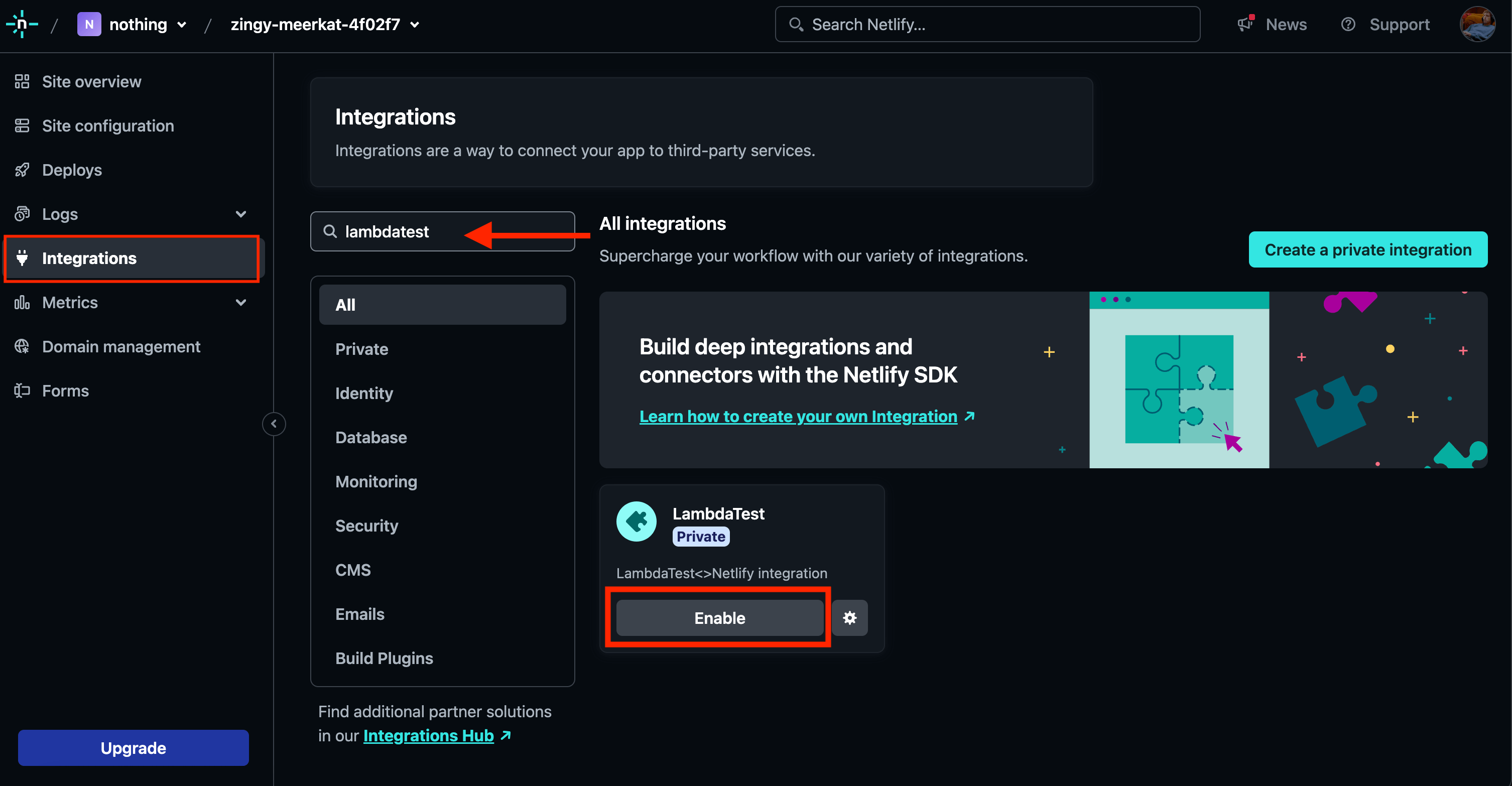This screenshot has height=786, width=1512.
Task: Open the Integrations Hub link
Action: click(x=428, y=735)
